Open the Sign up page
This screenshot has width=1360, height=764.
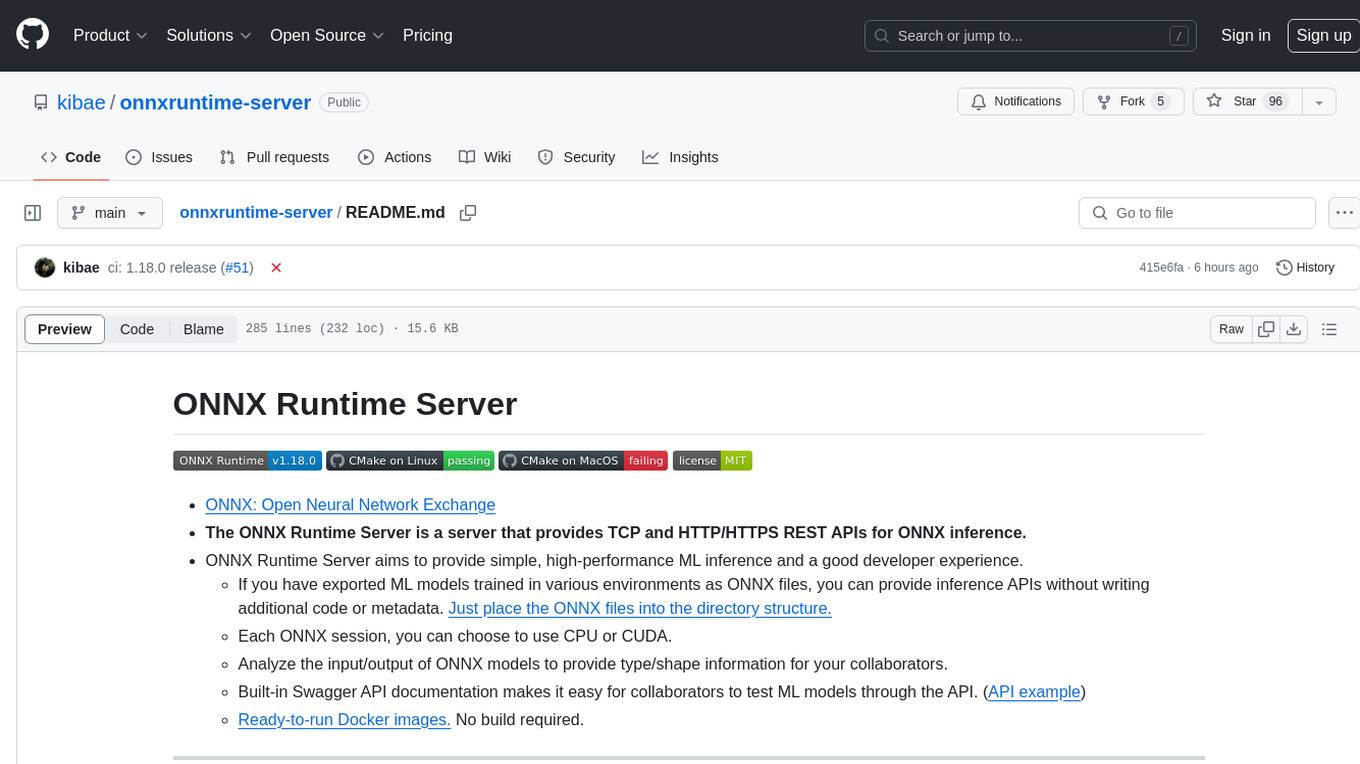(1323, 35)
